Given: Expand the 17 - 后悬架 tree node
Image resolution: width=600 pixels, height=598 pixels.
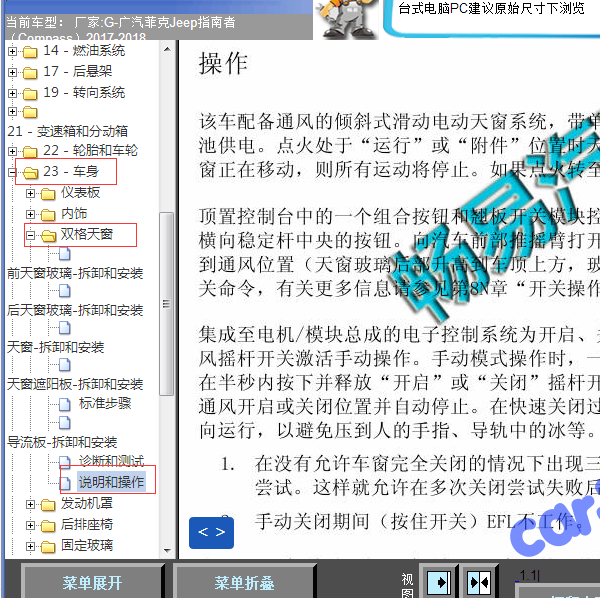Looking at the screenshot, I should click(x=12, y=72).
